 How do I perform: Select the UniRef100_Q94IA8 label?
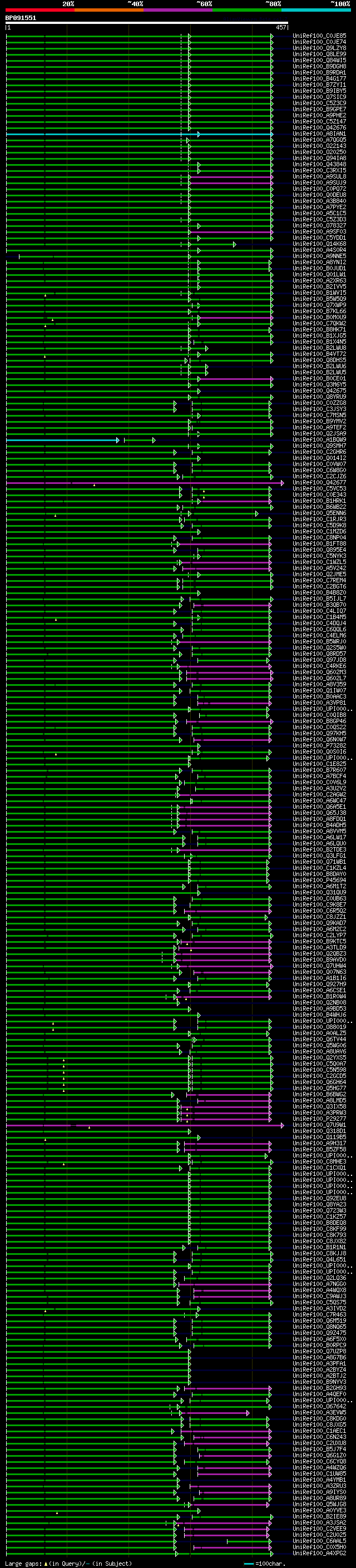(x=319, y=159)
